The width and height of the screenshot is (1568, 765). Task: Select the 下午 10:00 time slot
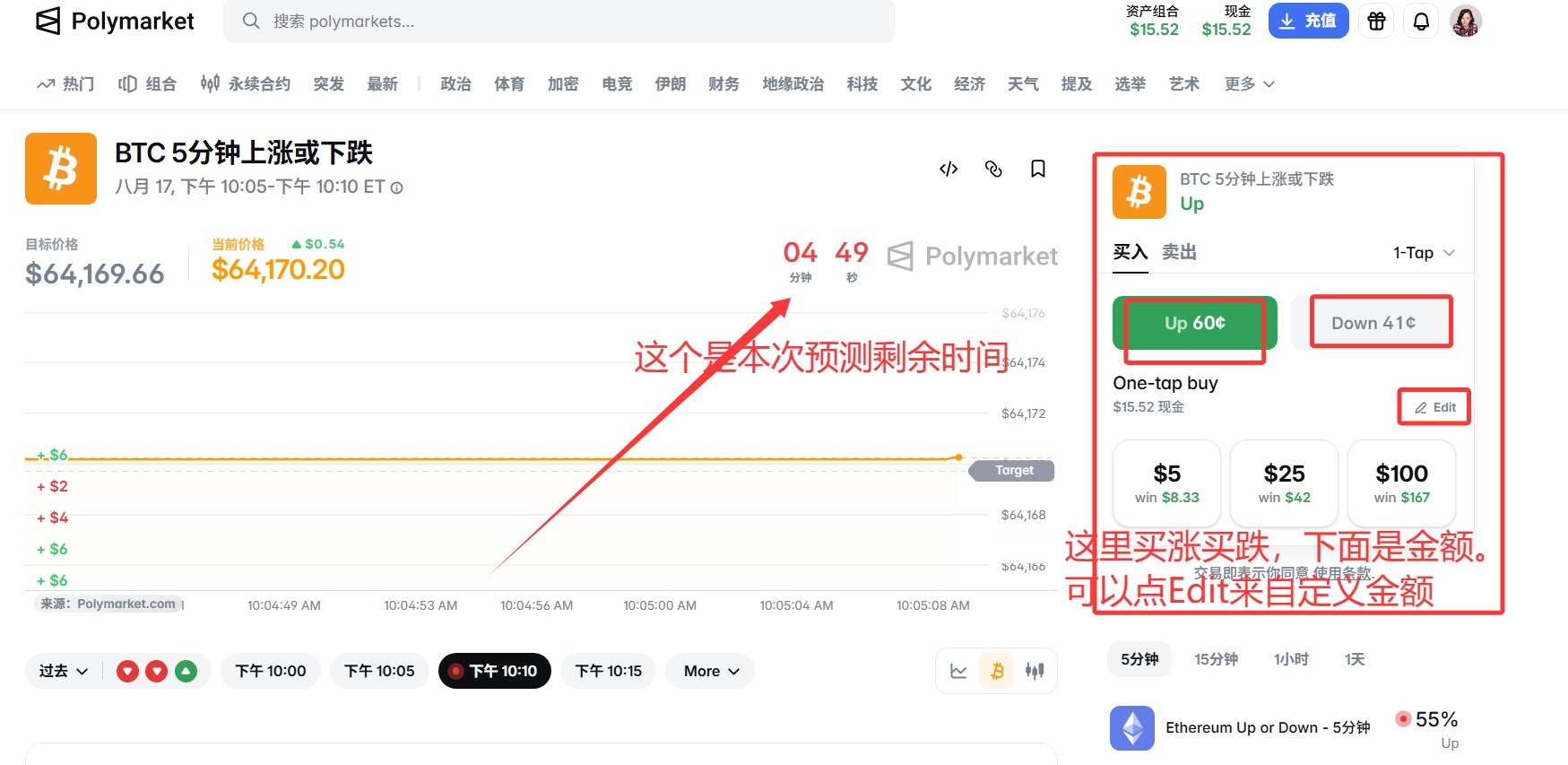pos(271,671)
